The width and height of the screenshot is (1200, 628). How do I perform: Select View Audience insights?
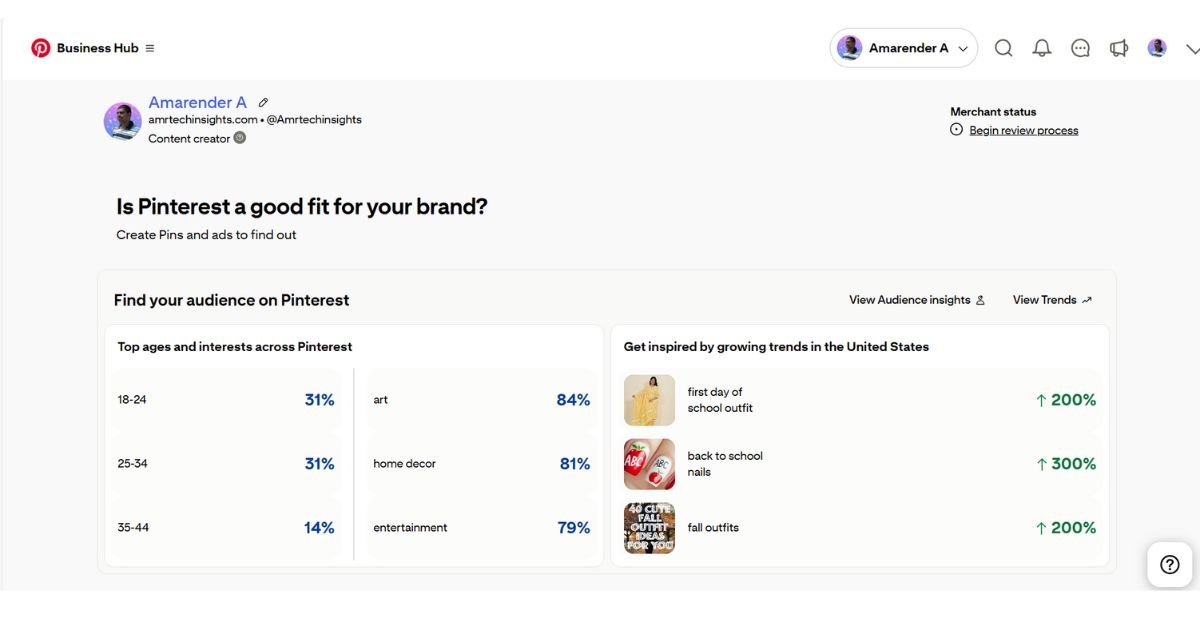coord(910,299)
